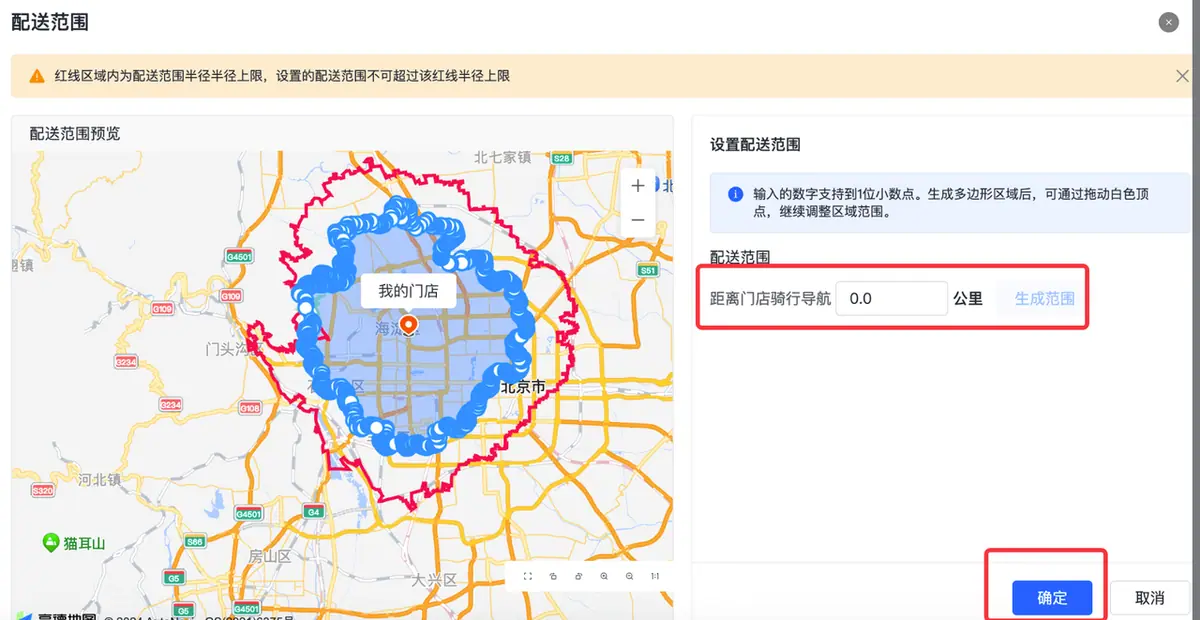
Task: Click the 河北镇 label on the map
Action: point(100,479)
